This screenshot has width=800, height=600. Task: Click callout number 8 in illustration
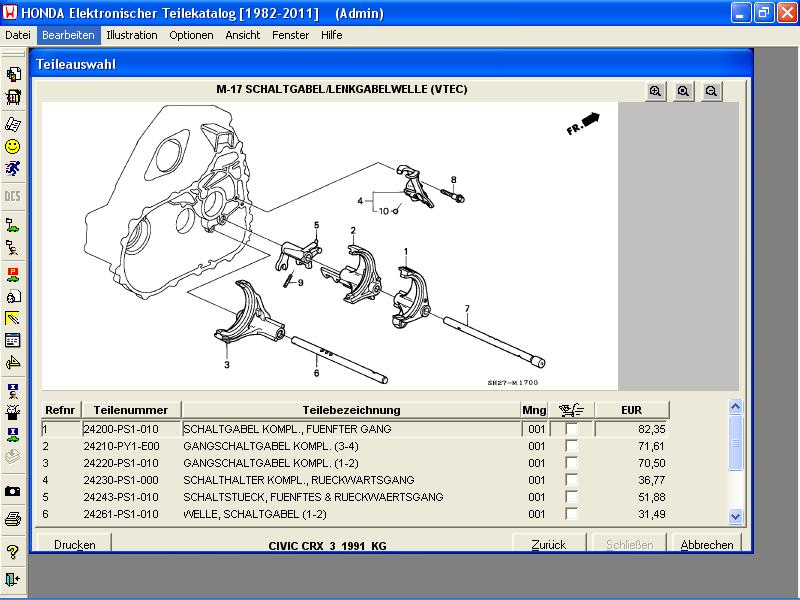[454, 180]
